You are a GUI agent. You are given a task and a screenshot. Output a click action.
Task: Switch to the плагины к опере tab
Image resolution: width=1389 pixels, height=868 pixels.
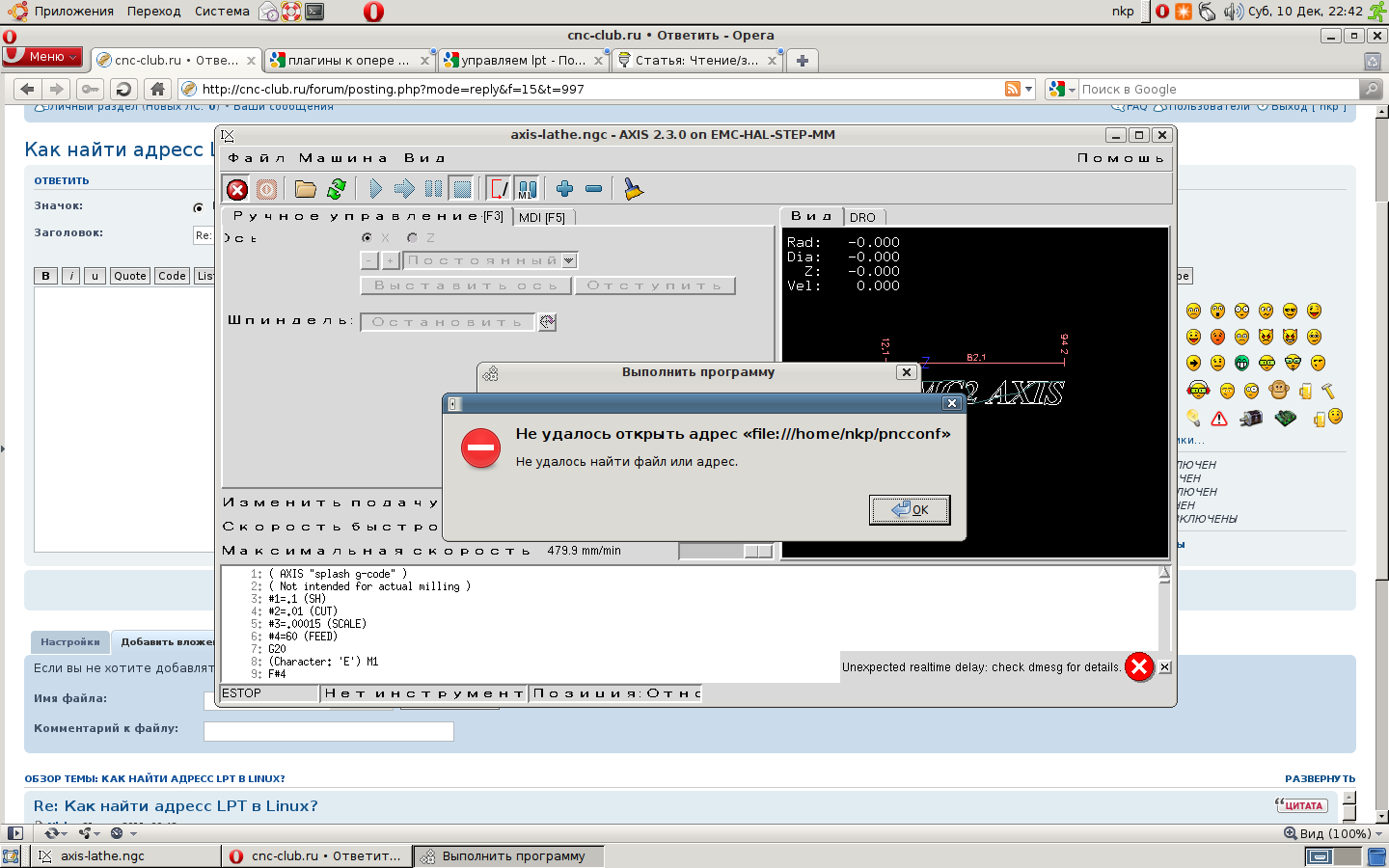[x=349, y=60]
